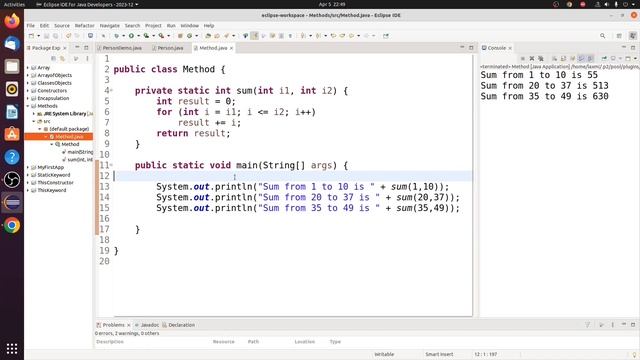The image size is (640, 360).
Task: Click the Clear Console icon
Action: [x=554, y=58]
